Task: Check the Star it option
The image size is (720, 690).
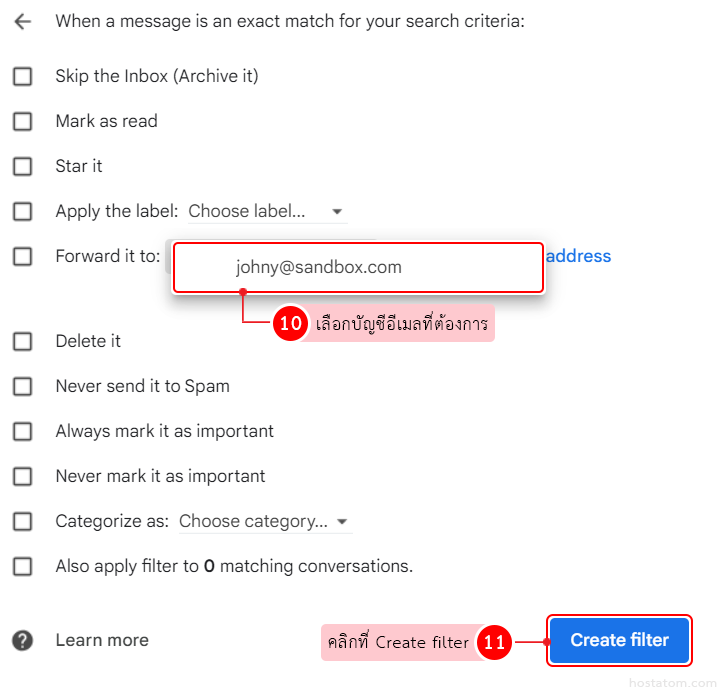Action: click(22, 166)
